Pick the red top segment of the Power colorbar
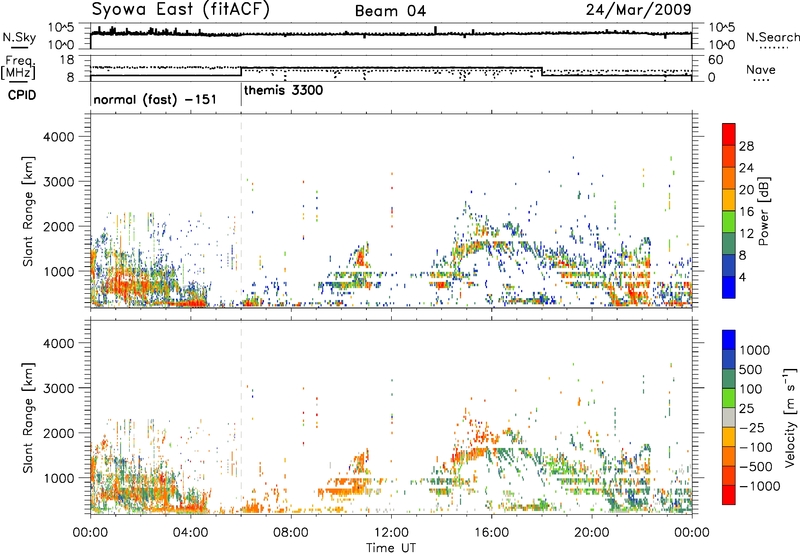This screenshot has width=800, height=554. click(729, 134)
